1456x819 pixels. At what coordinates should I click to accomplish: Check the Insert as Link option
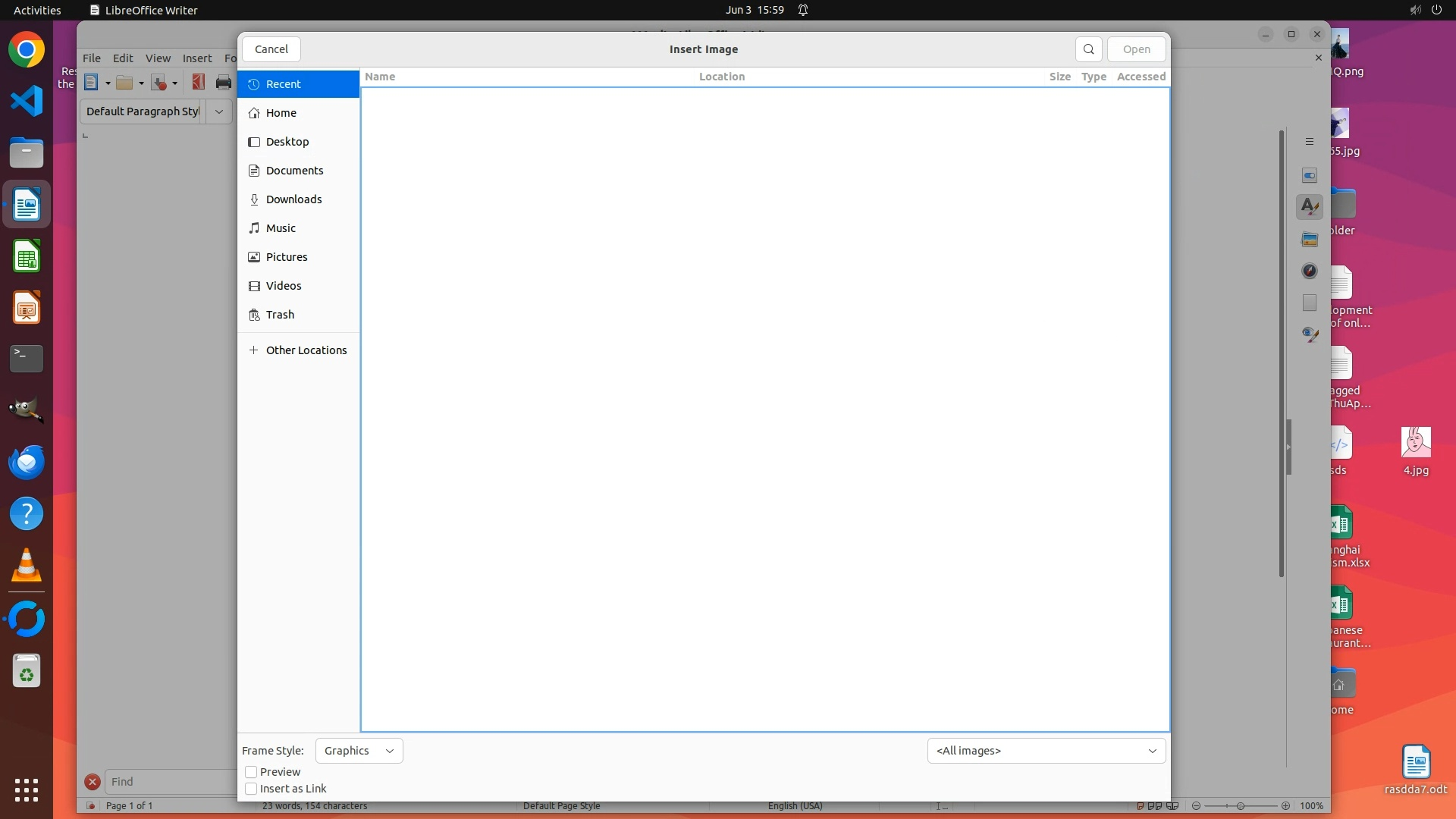(x=251, y=789)
